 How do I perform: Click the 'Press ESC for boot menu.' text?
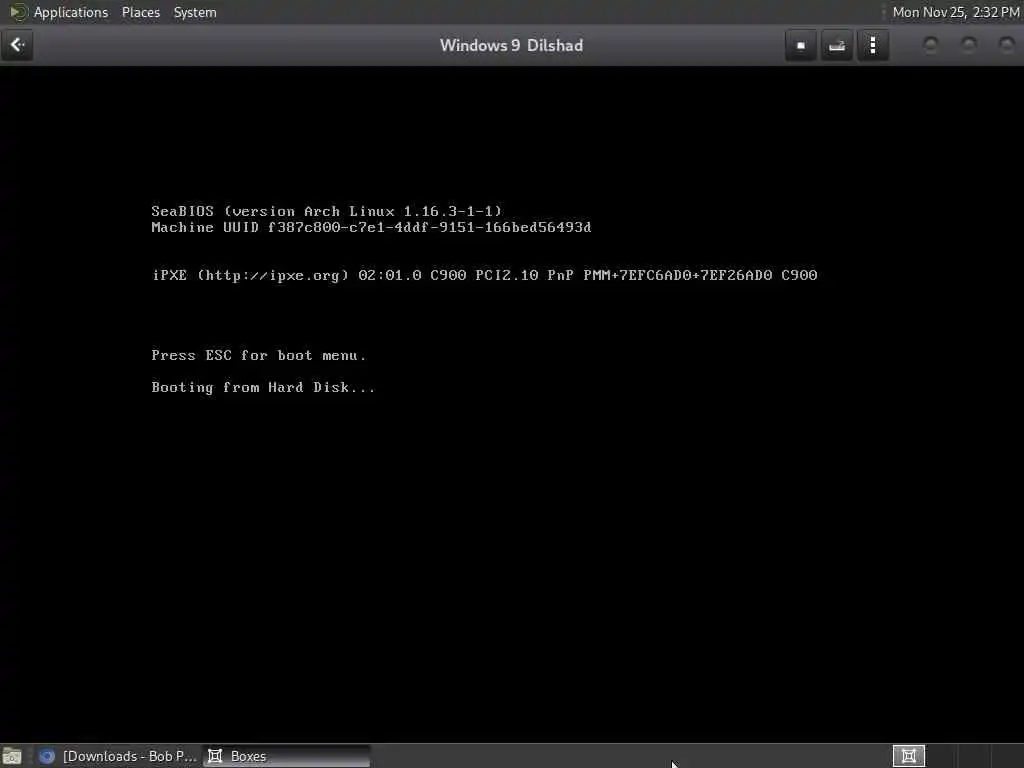tap(259, 355)
